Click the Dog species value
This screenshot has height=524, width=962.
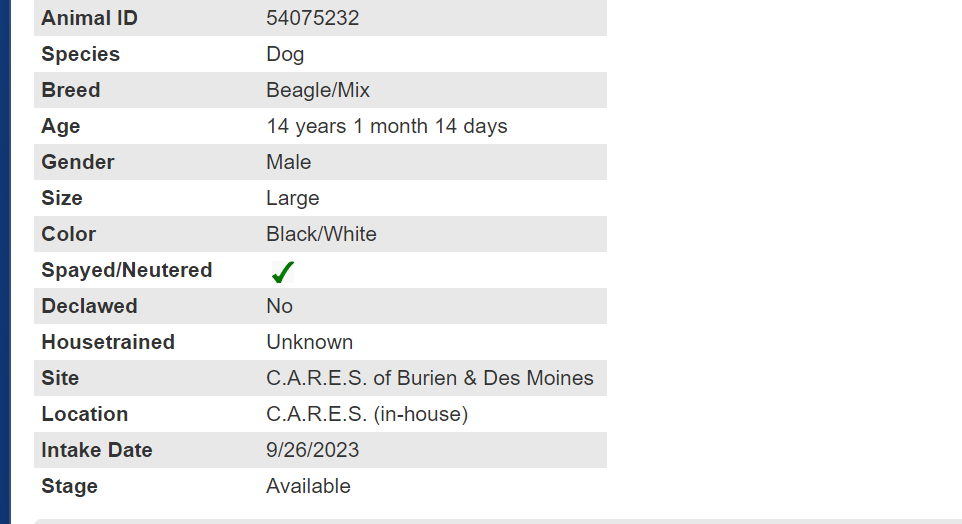(285, 54)
